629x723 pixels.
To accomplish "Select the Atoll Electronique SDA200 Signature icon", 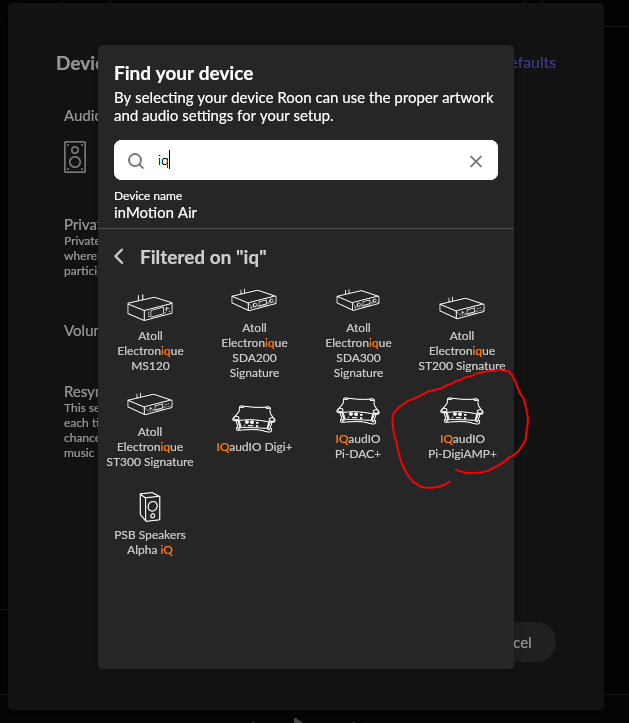I will (254, 300).
